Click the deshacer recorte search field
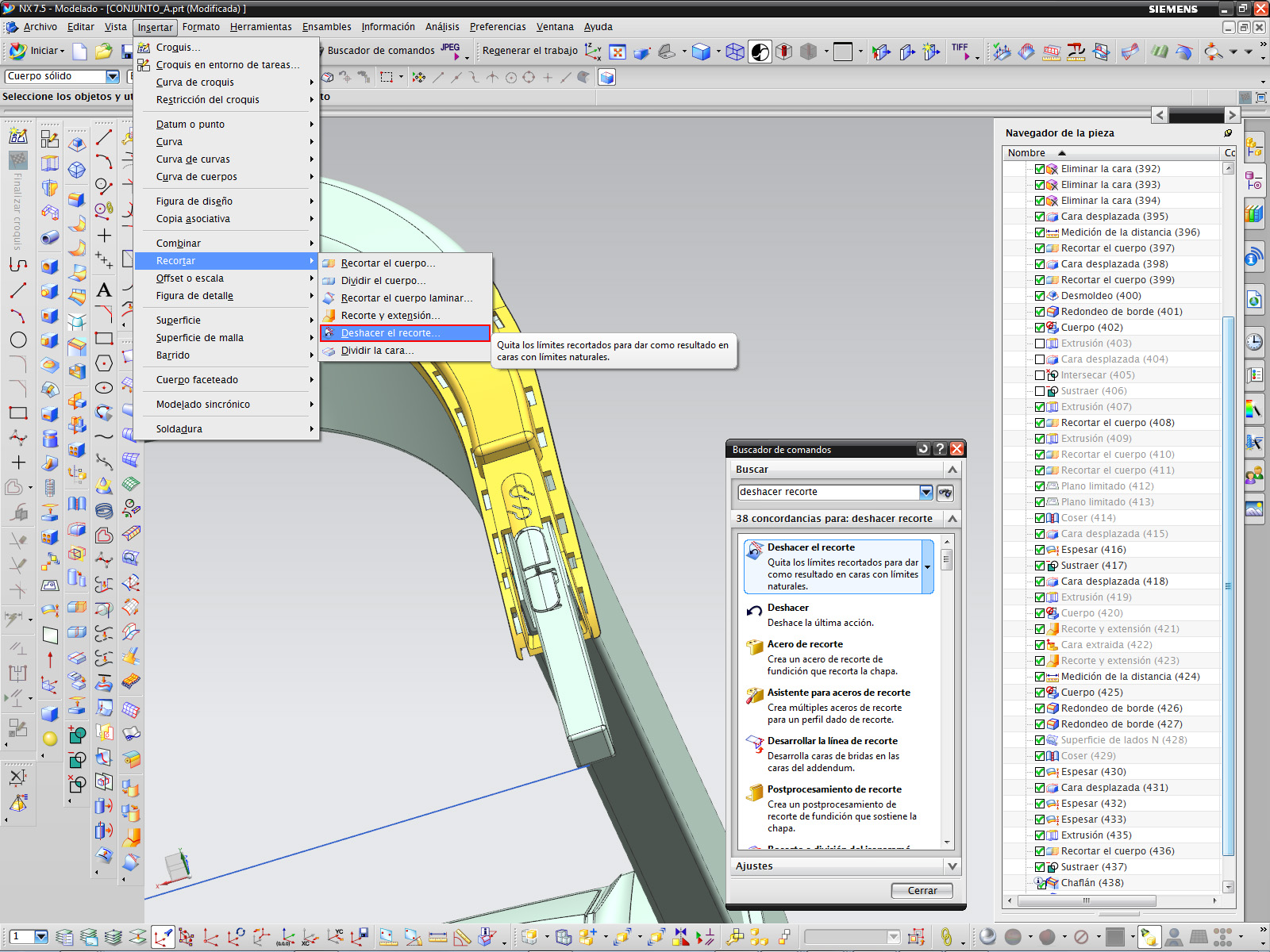The image size is (1270, 952). pos(827,493)
